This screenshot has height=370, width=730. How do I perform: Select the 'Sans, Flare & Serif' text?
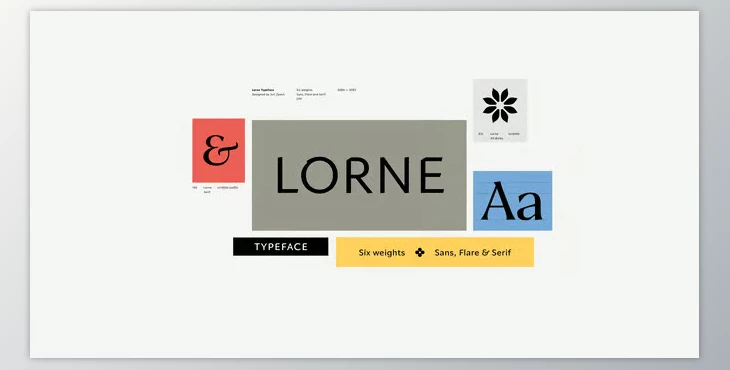tap(473, 253)
